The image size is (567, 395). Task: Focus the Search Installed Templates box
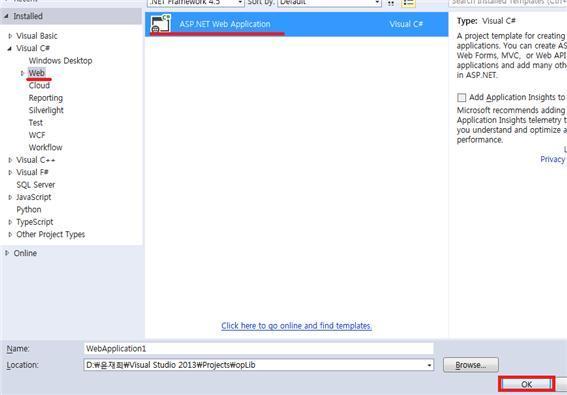pos(508,3)
